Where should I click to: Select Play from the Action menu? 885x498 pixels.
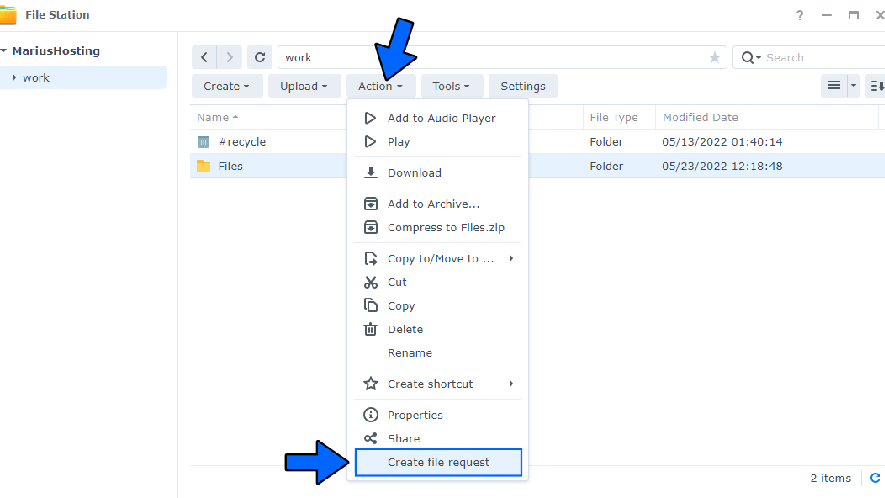click(438, 142)
